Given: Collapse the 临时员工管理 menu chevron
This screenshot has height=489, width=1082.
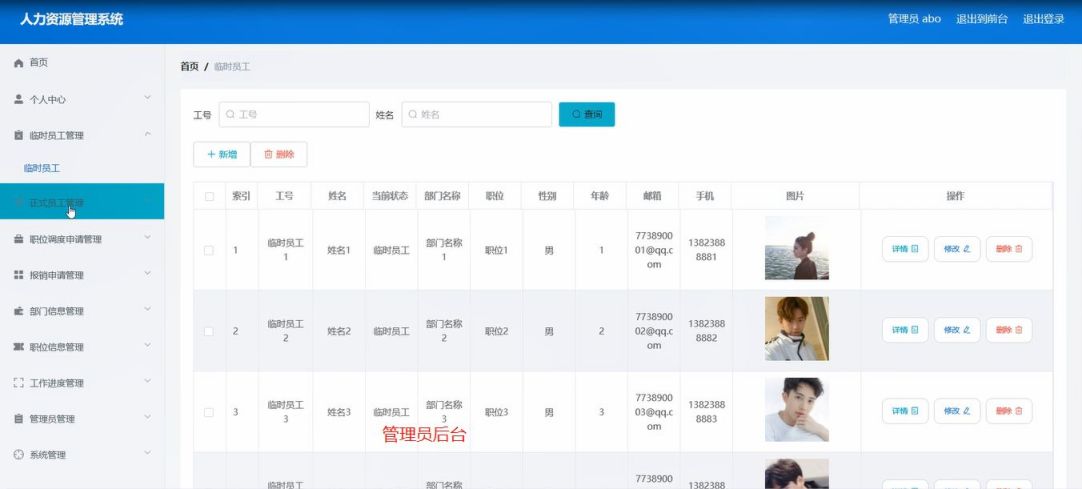Looking at the screenshot, I should point(147,134).
